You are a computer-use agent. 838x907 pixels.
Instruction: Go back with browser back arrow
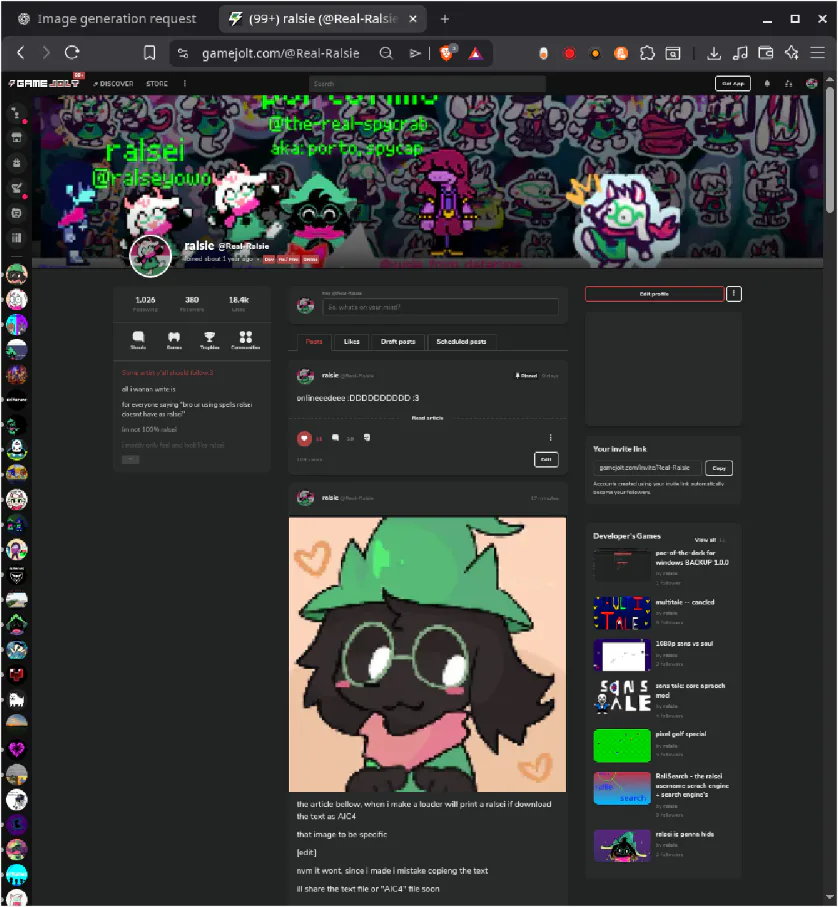21,53
